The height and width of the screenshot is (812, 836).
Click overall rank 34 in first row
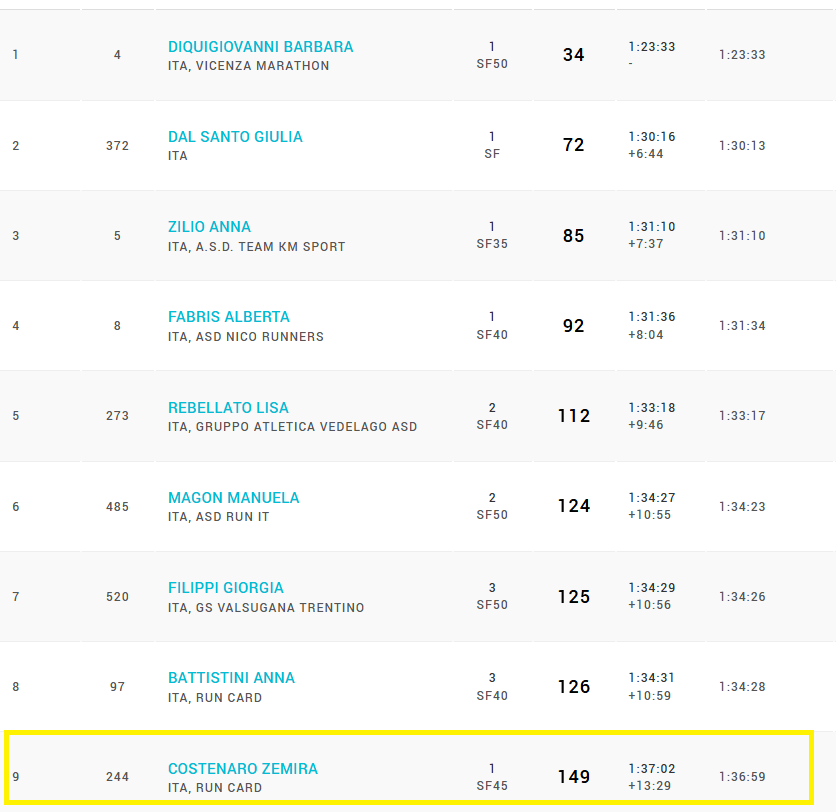point(573,55)
